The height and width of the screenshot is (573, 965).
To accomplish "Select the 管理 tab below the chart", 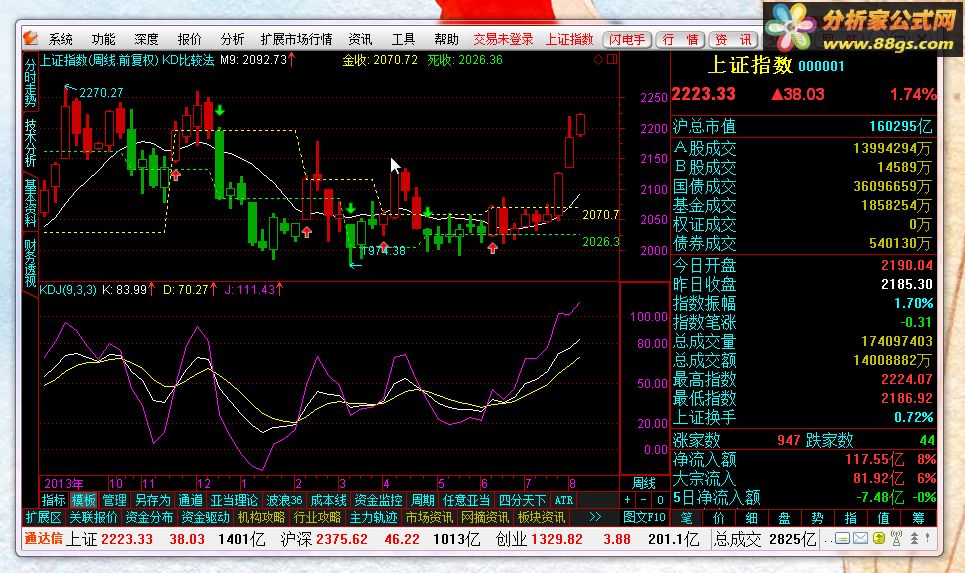I will click(114, 500).
